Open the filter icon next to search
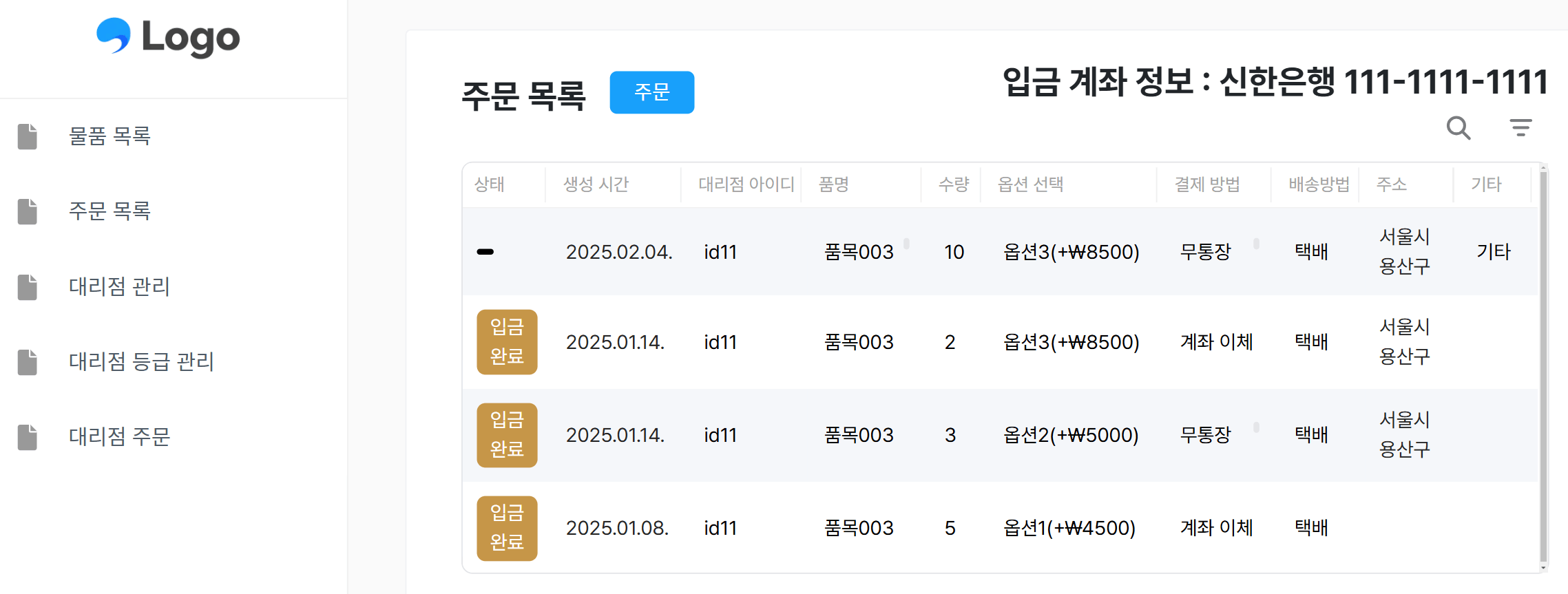Viewport: 1568px width, 594px height. point(1521,127)
